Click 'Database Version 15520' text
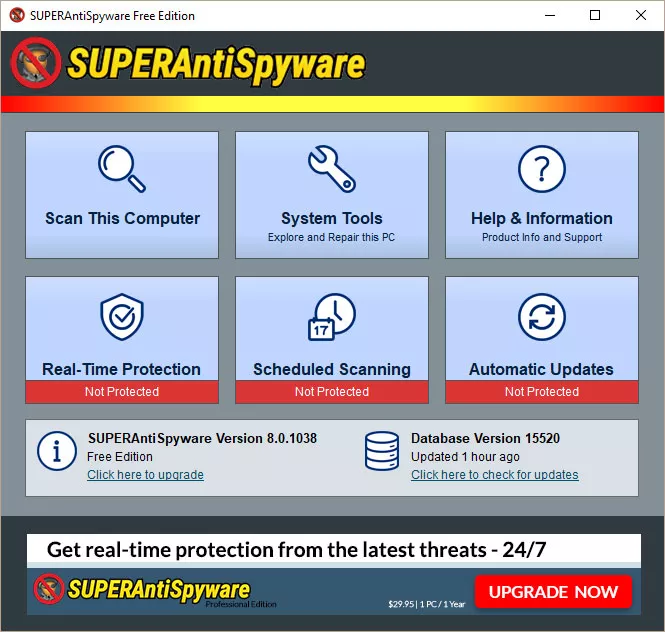The height and width of the screenshot is (632, 665). coord(485,438)
